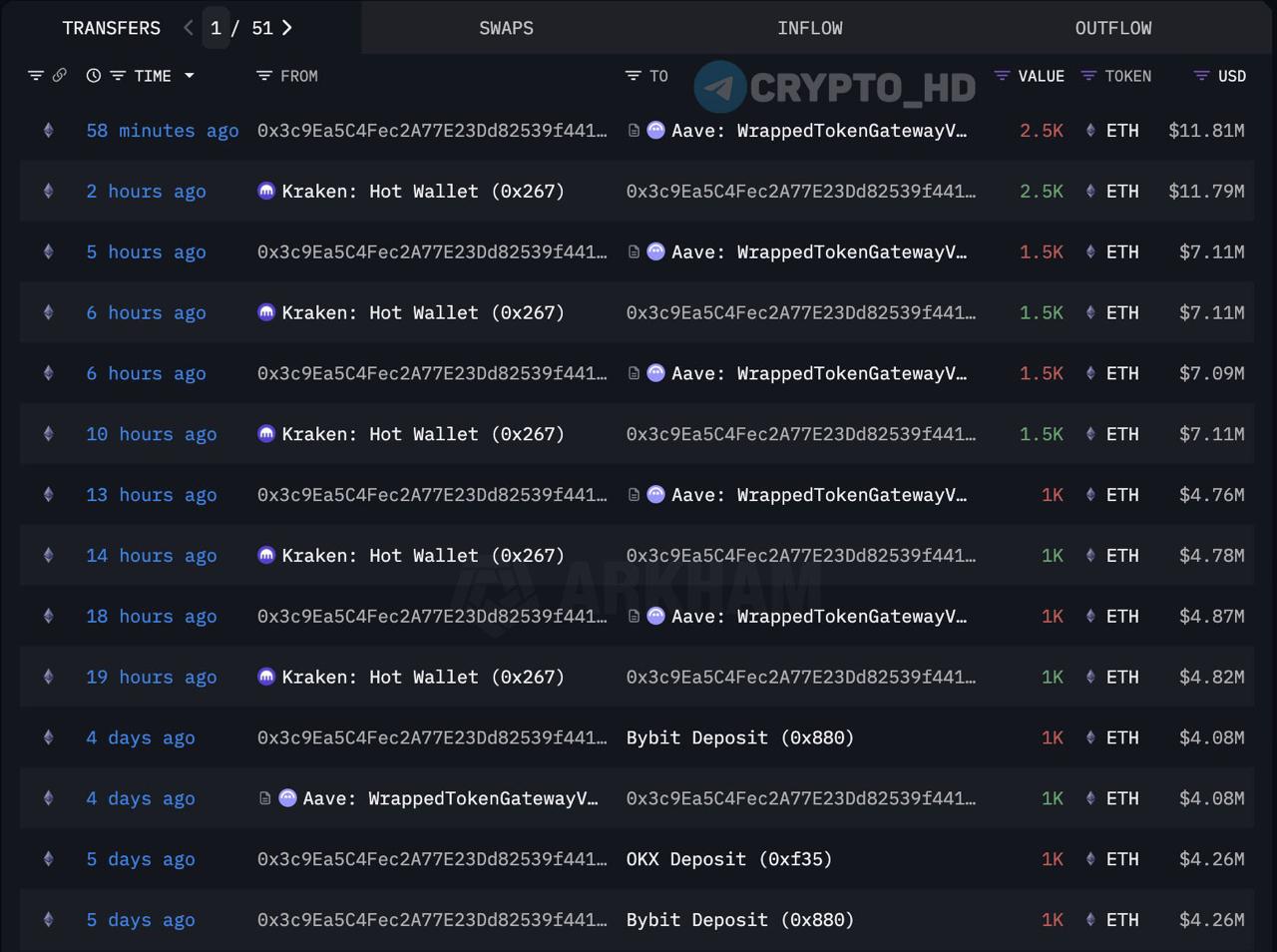The width and height of the screenshot is (1277, 952).
Task: Click the clock icon in the column header
Action: point(94,76)
